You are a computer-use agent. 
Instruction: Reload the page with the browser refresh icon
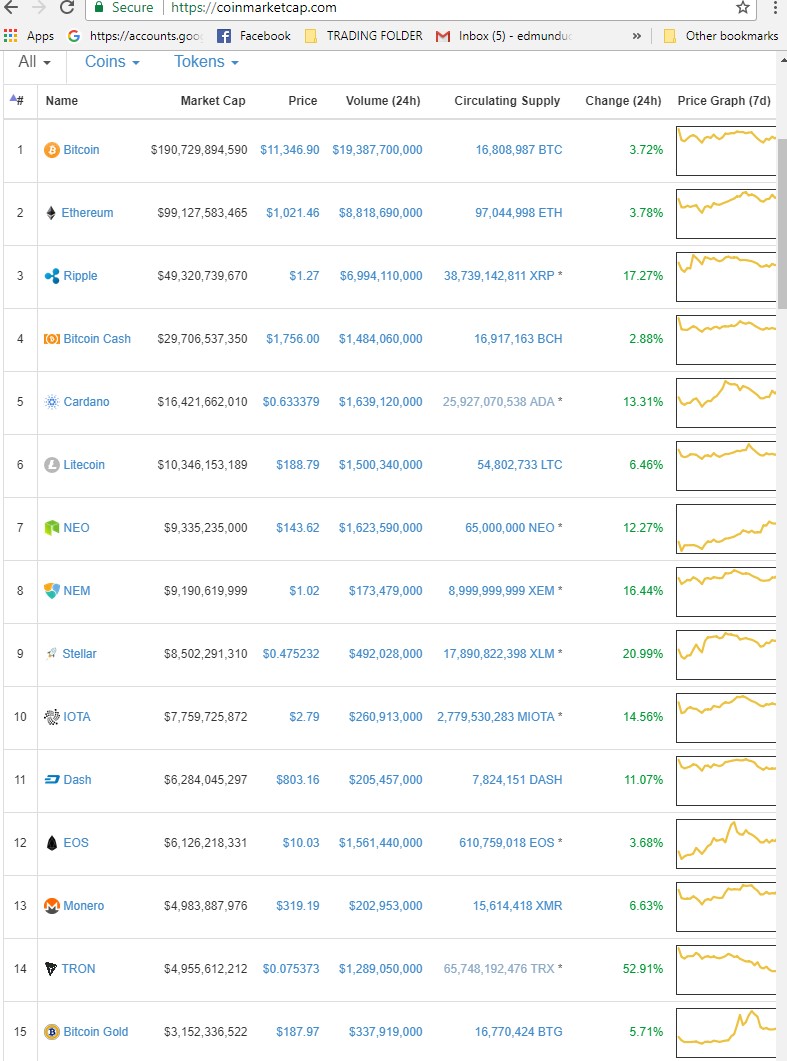point(66,7)
